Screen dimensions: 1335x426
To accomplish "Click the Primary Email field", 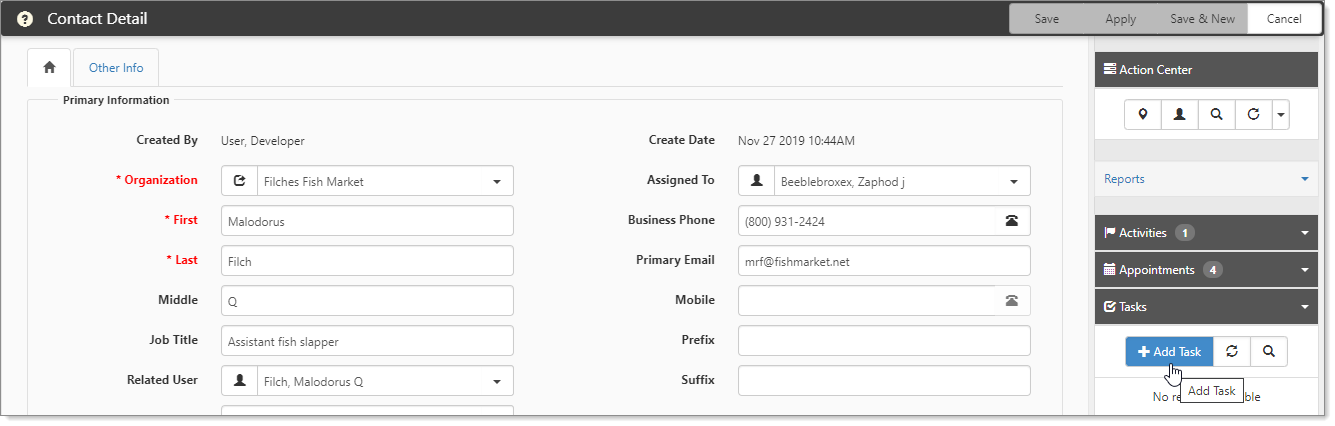I will 884,261.
